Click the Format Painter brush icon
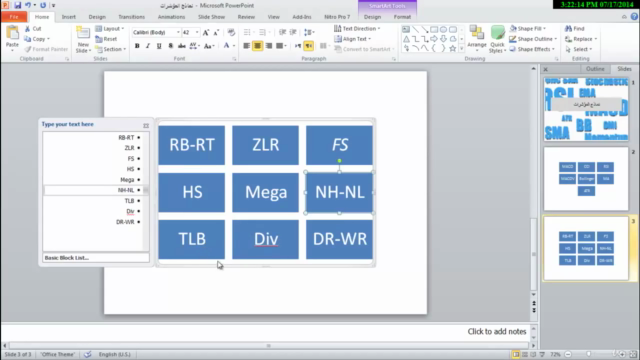 (28, 49)
